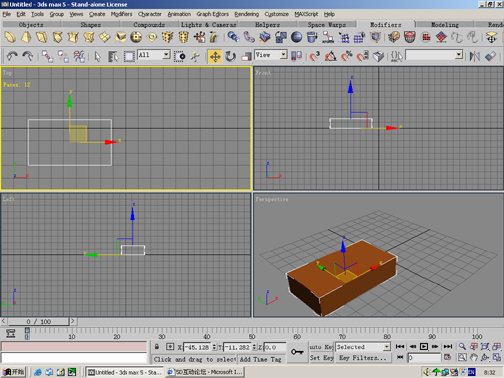Switch to the Objects tab
Viewport: 504px width, 378px height.
click(x=31, y=25)
